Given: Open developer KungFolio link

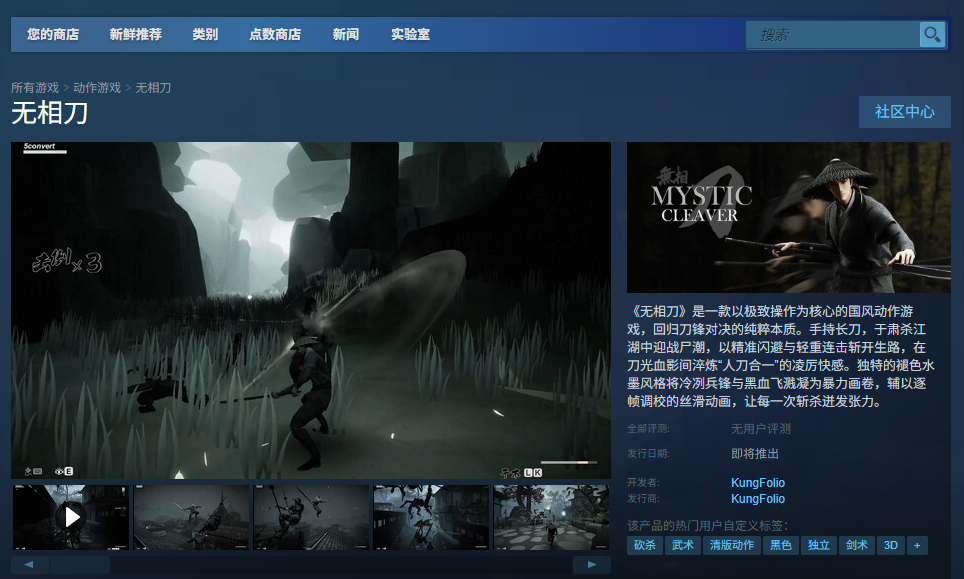Looking at the screenshot, I should [758, 483].
